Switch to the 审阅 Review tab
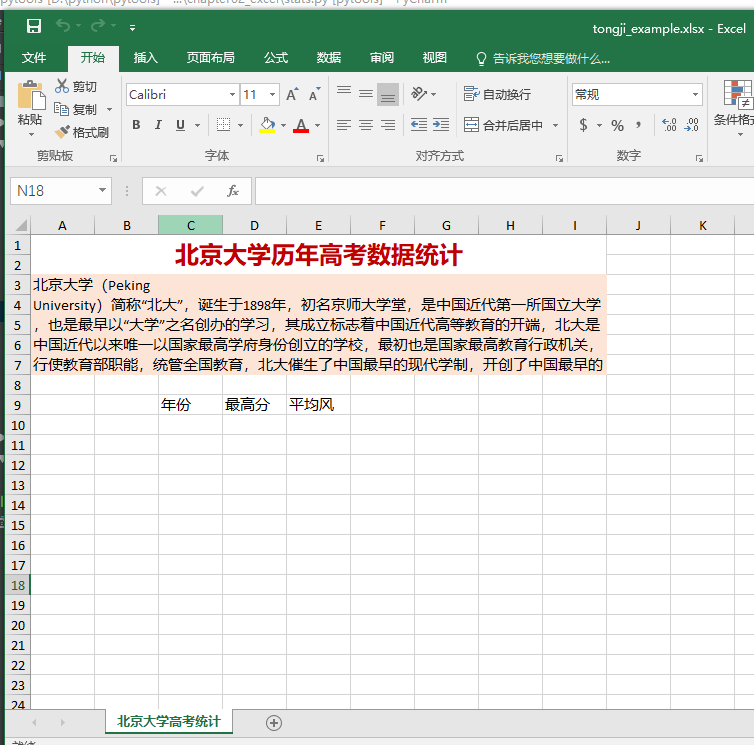The image size is (754, 745). (381, 58)
